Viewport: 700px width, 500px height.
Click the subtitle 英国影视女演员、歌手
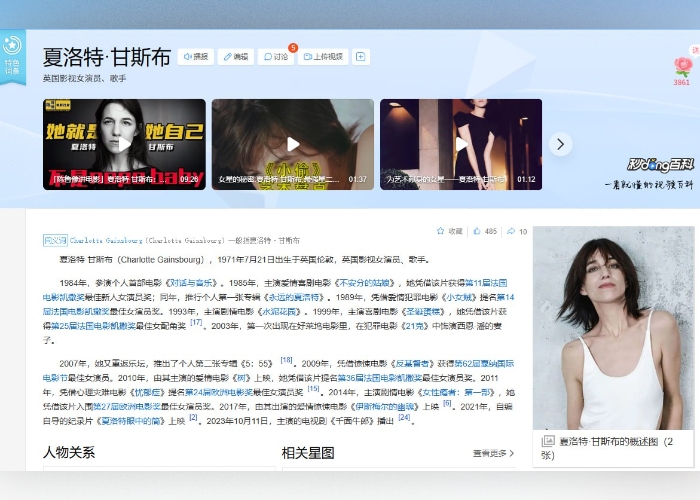84,79
